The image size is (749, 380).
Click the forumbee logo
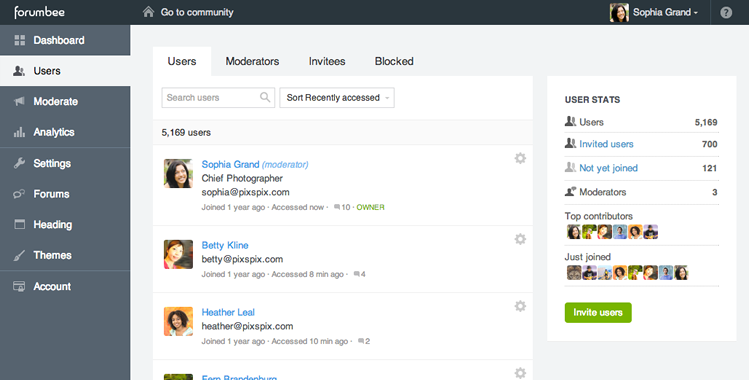click(39, 12)
